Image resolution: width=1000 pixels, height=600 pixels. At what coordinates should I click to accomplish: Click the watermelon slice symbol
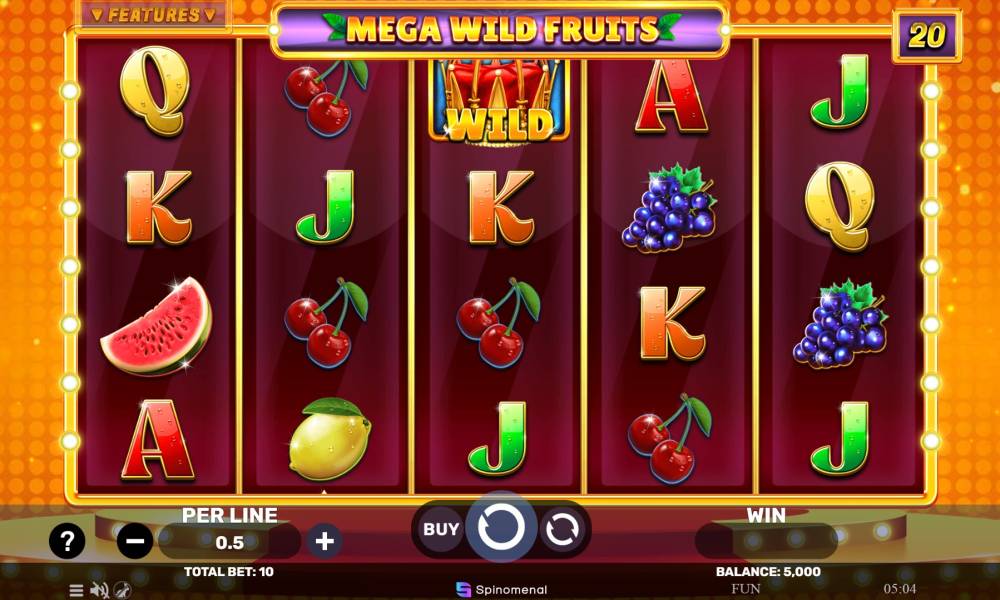(x=156, y=326)
